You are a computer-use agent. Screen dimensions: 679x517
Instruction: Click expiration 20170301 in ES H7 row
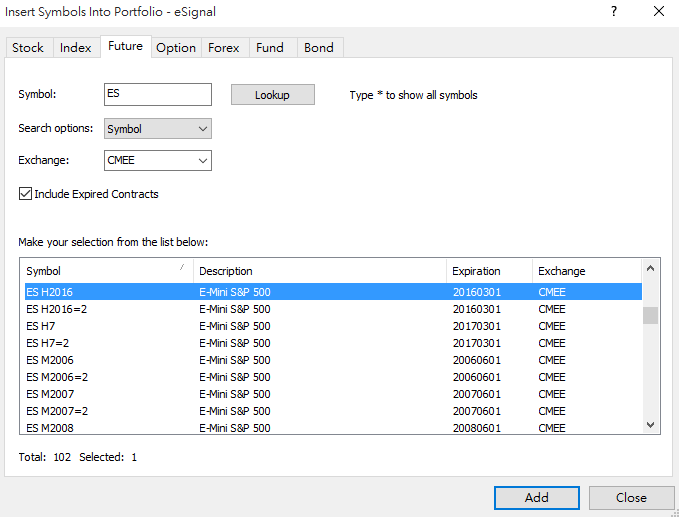477,326
